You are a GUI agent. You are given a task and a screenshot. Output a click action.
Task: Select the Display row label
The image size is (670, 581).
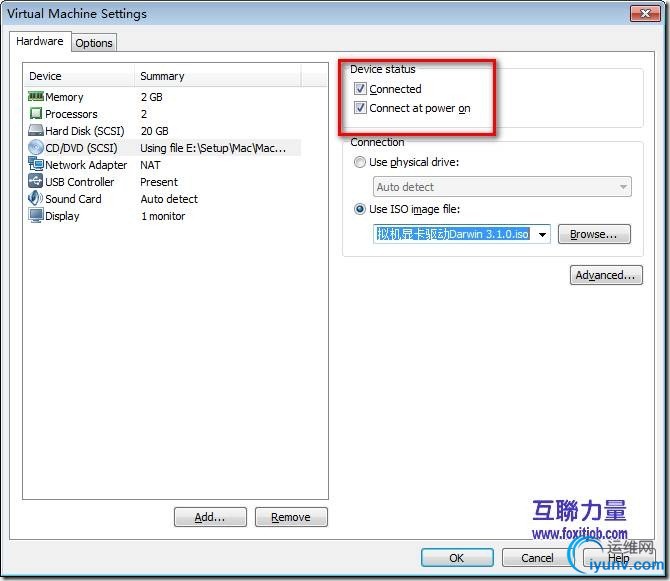click(62, 216)
